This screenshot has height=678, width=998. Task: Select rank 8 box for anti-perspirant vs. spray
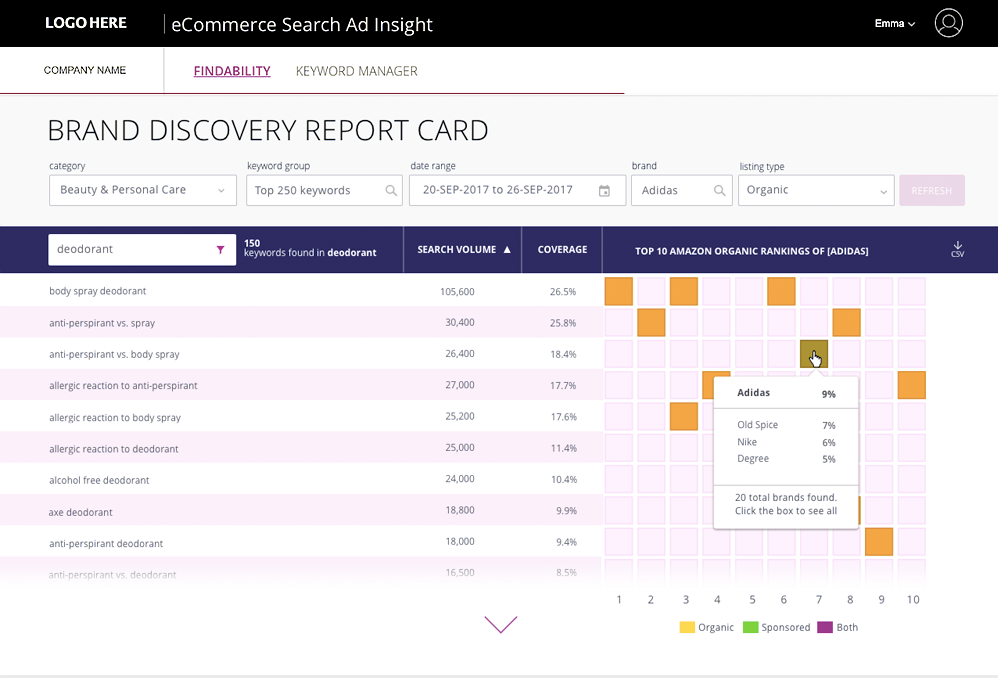(x=847, y=322)
